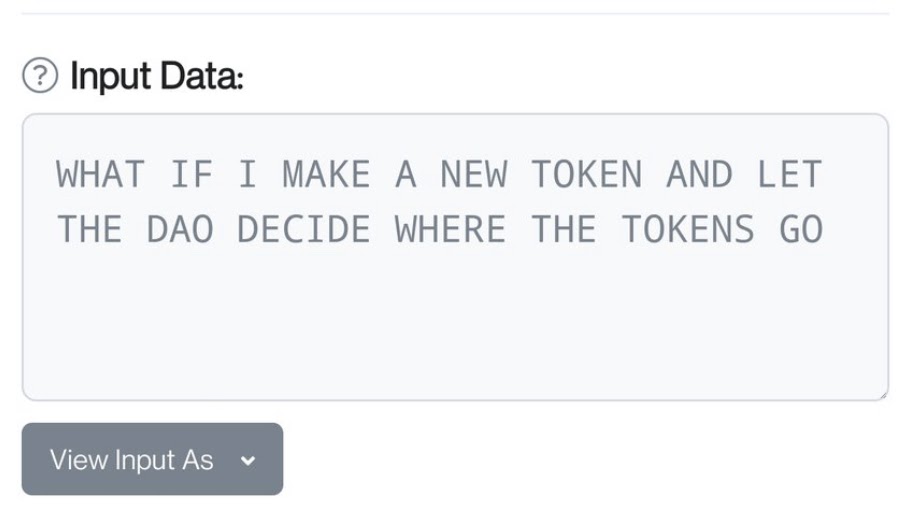Click on the word NEW in the textarea
Image resolution: width=910 pixels, height=523 pixels.
pos(473,175)
